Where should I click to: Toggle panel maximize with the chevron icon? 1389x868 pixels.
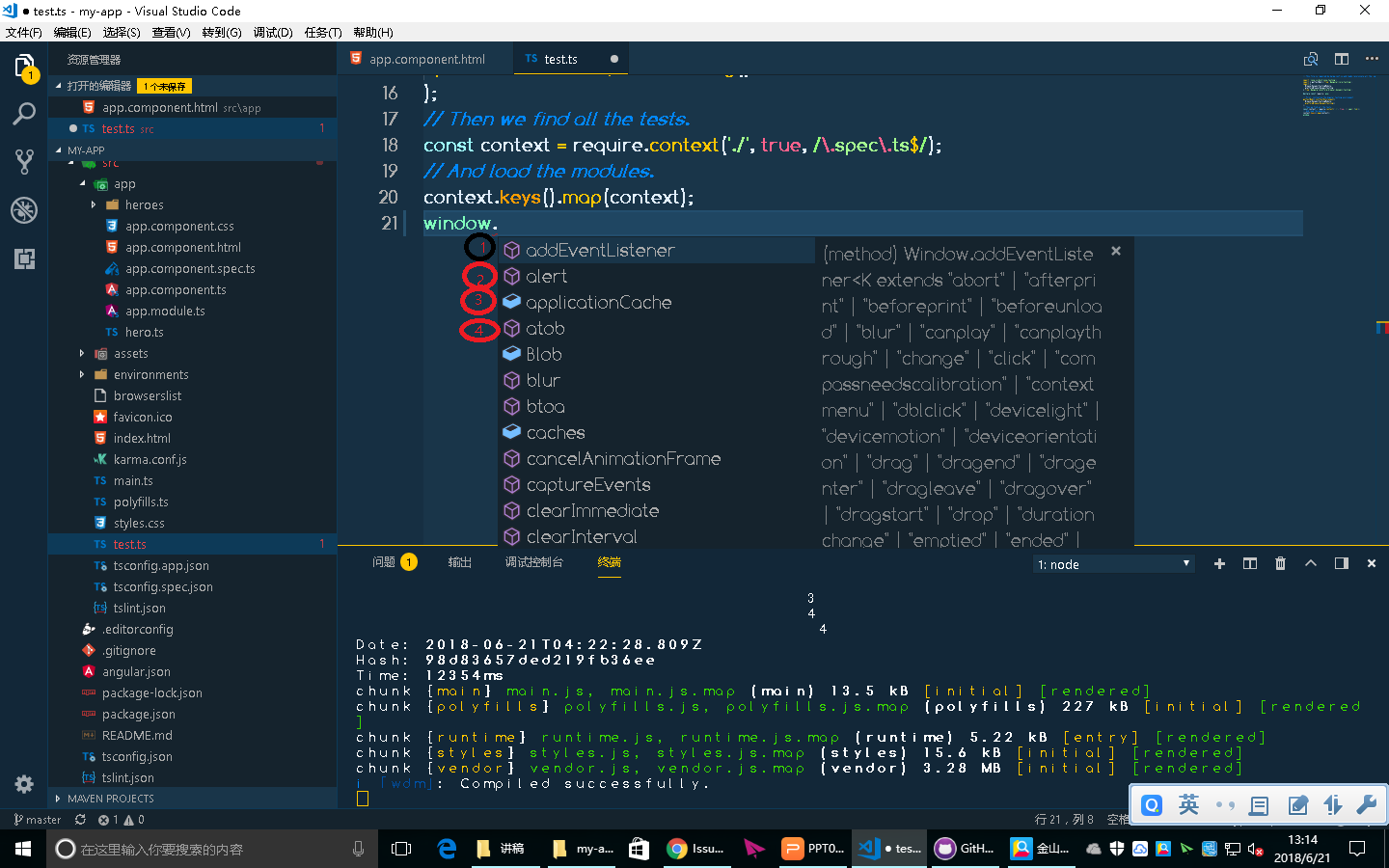click(1311, 563)
